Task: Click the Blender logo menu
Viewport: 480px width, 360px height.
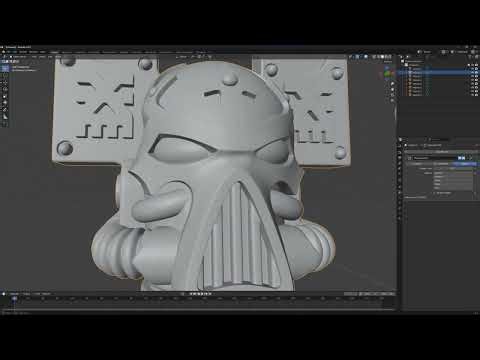Action: click(x=4, y=52)
